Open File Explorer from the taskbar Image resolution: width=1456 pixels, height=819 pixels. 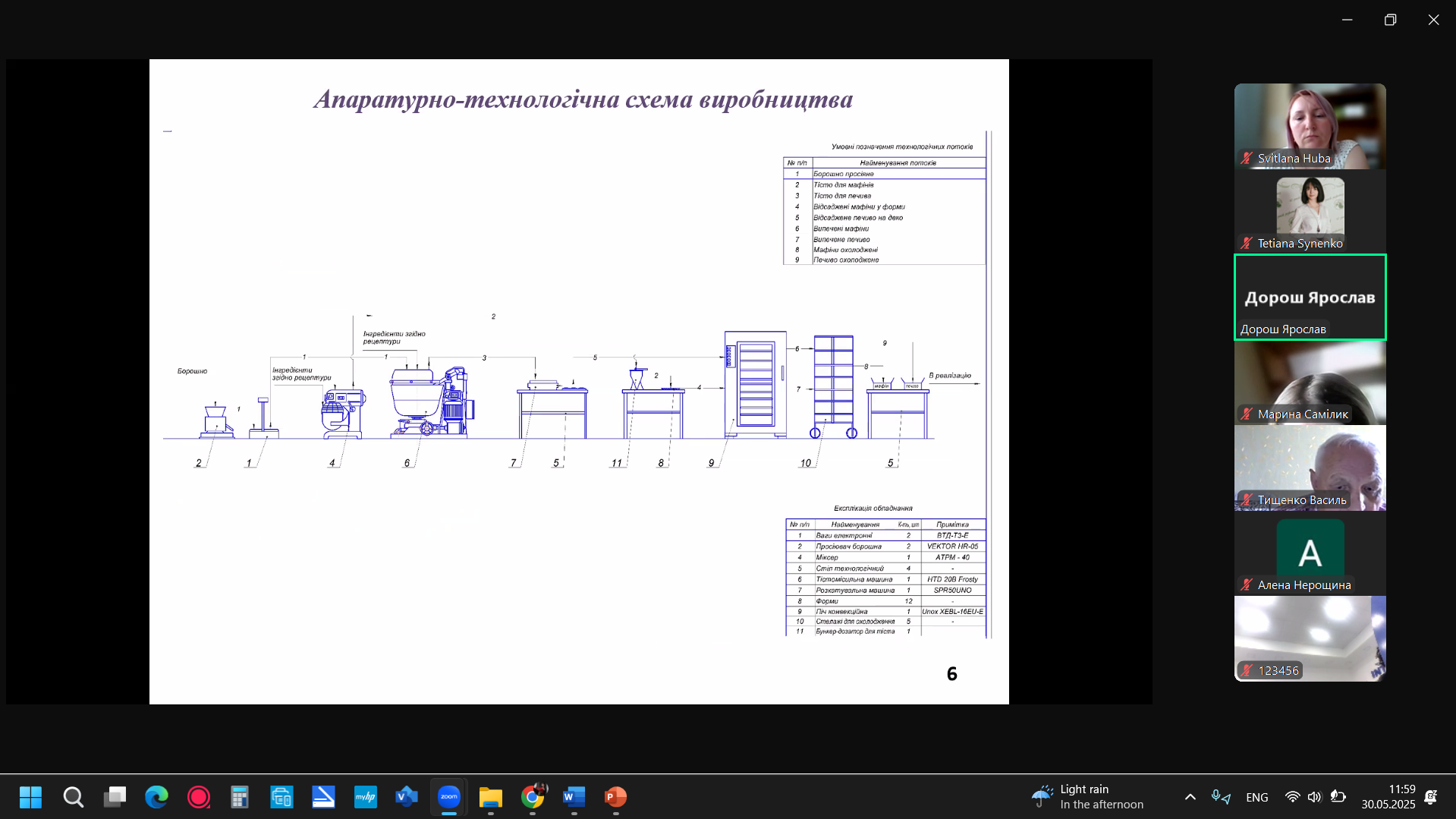pos(490,797)
